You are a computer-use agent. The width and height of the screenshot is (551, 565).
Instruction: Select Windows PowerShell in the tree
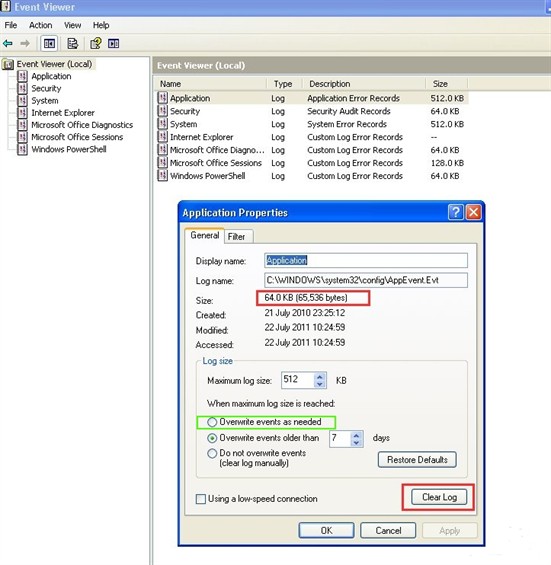pyautogui.click(x=68, y=150)
